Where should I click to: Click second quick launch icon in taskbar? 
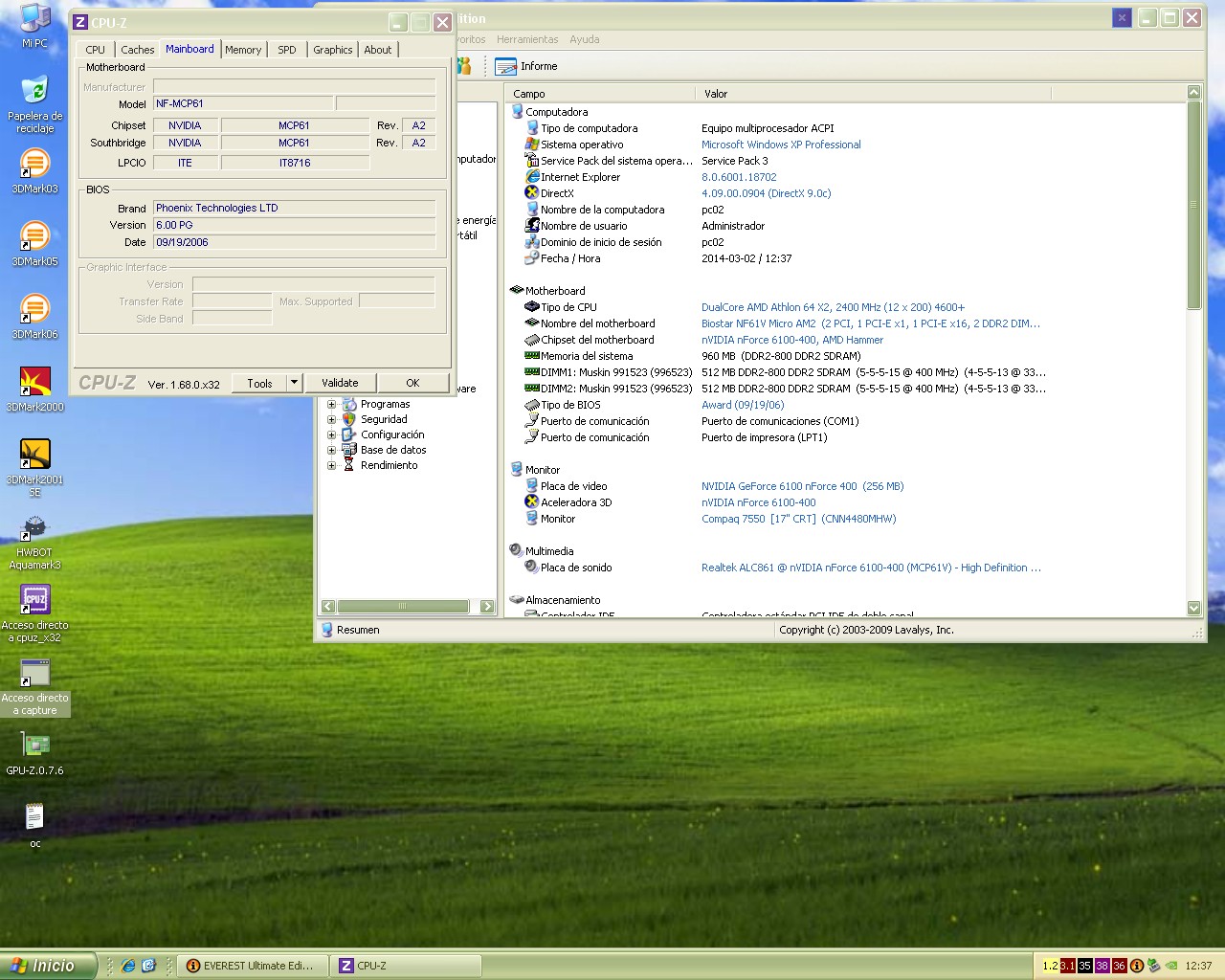point(148,966)
